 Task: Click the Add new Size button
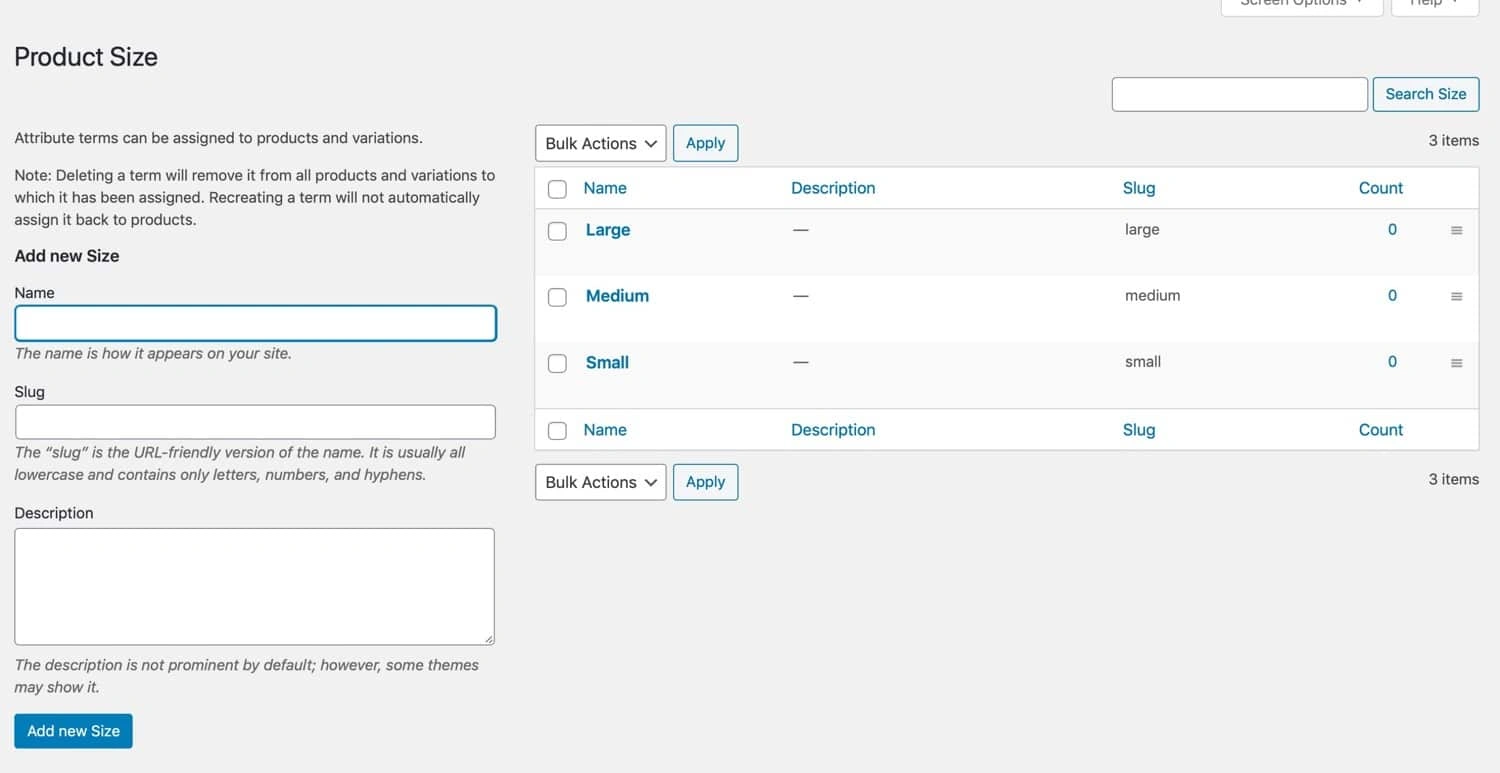(x=73, y=731)
